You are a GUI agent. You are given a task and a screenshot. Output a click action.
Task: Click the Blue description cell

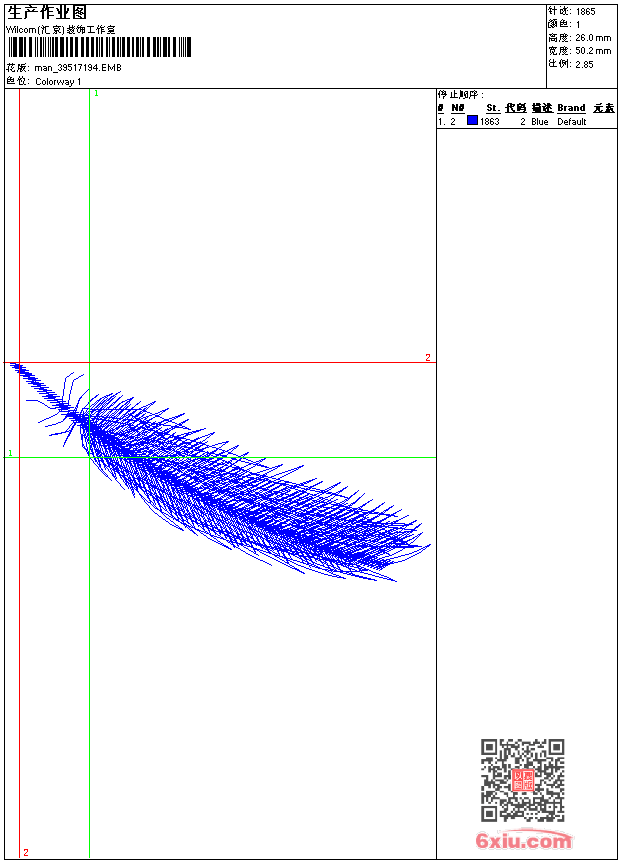point(539,122)
